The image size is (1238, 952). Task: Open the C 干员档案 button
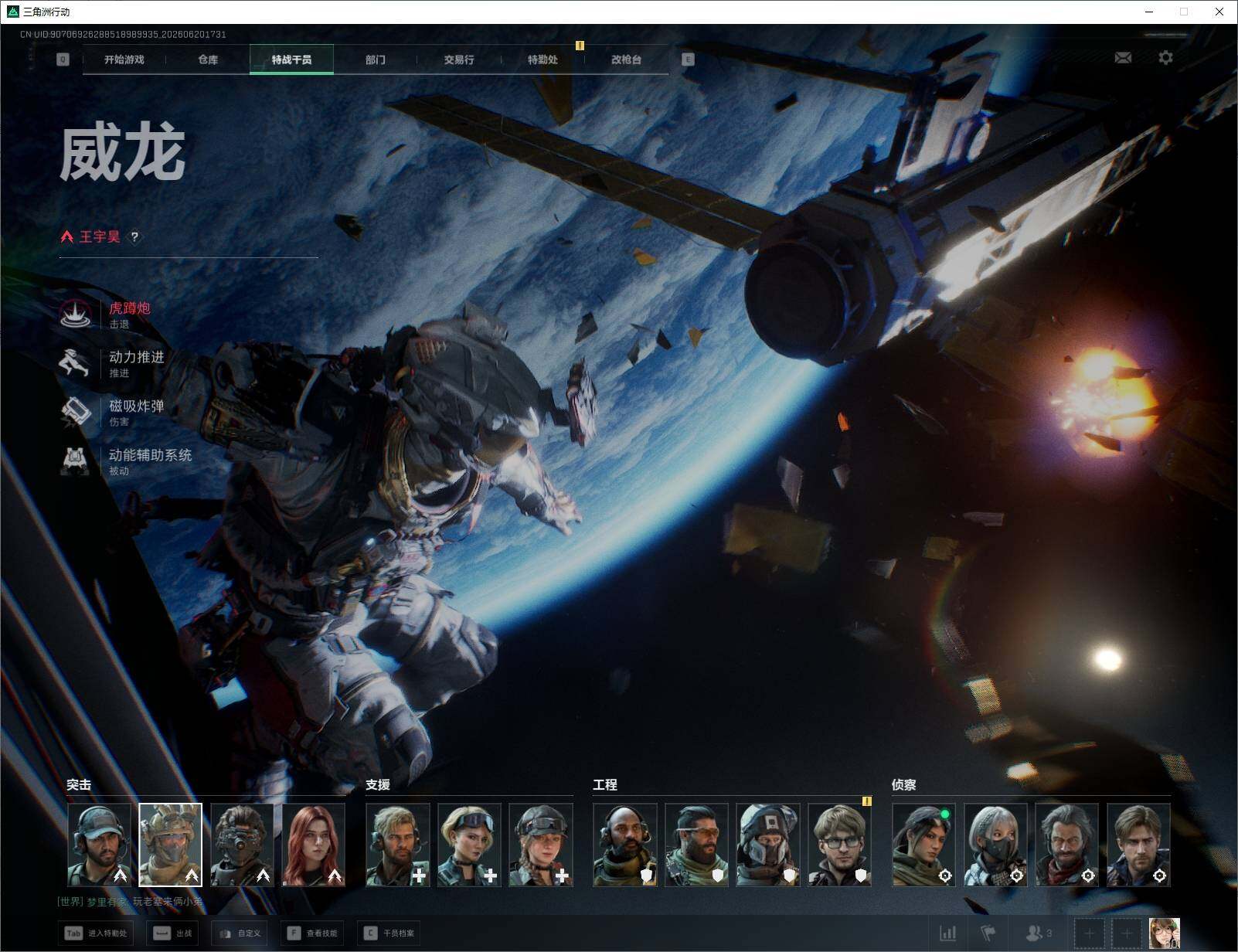point(388,933)
